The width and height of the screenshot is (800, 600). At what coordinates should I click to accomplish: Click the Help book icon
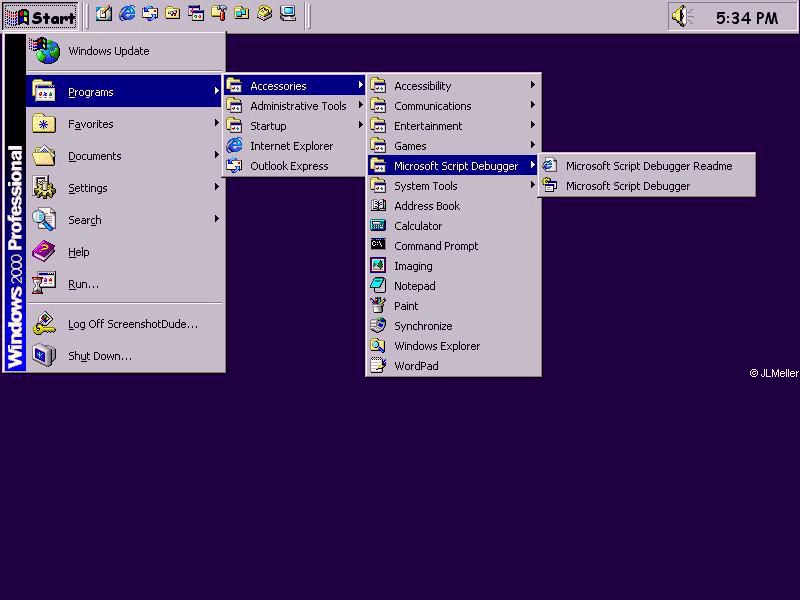click(44, 252)
